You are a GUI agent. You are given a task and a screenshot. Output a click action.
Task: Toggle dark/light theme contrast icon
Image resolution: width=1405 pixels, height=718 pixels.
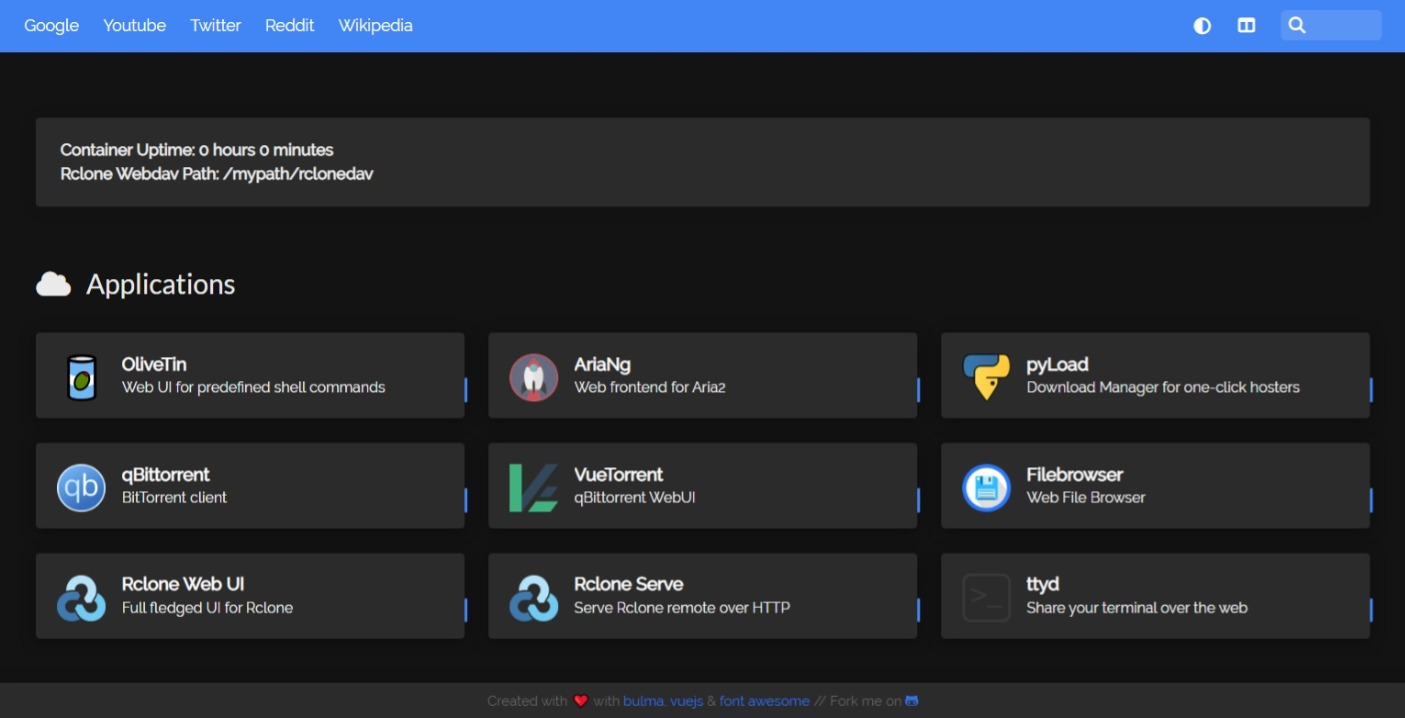point(1202,25)
